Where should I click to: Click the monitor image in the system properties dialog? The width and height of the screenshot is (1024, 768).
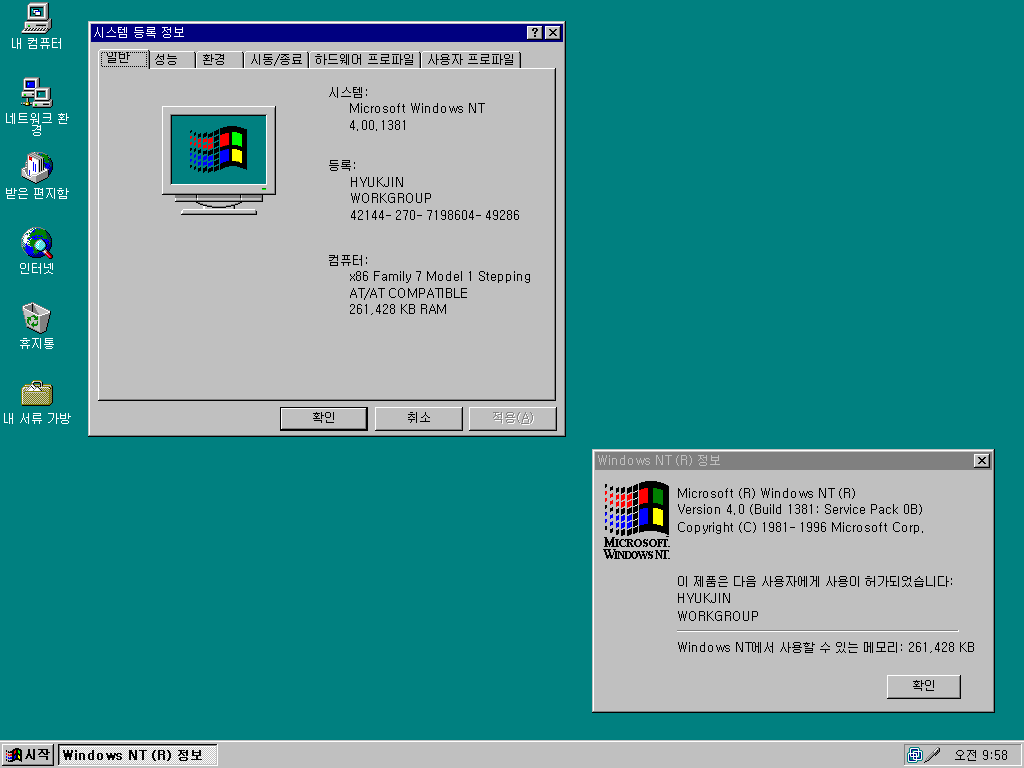click(219, 161)
